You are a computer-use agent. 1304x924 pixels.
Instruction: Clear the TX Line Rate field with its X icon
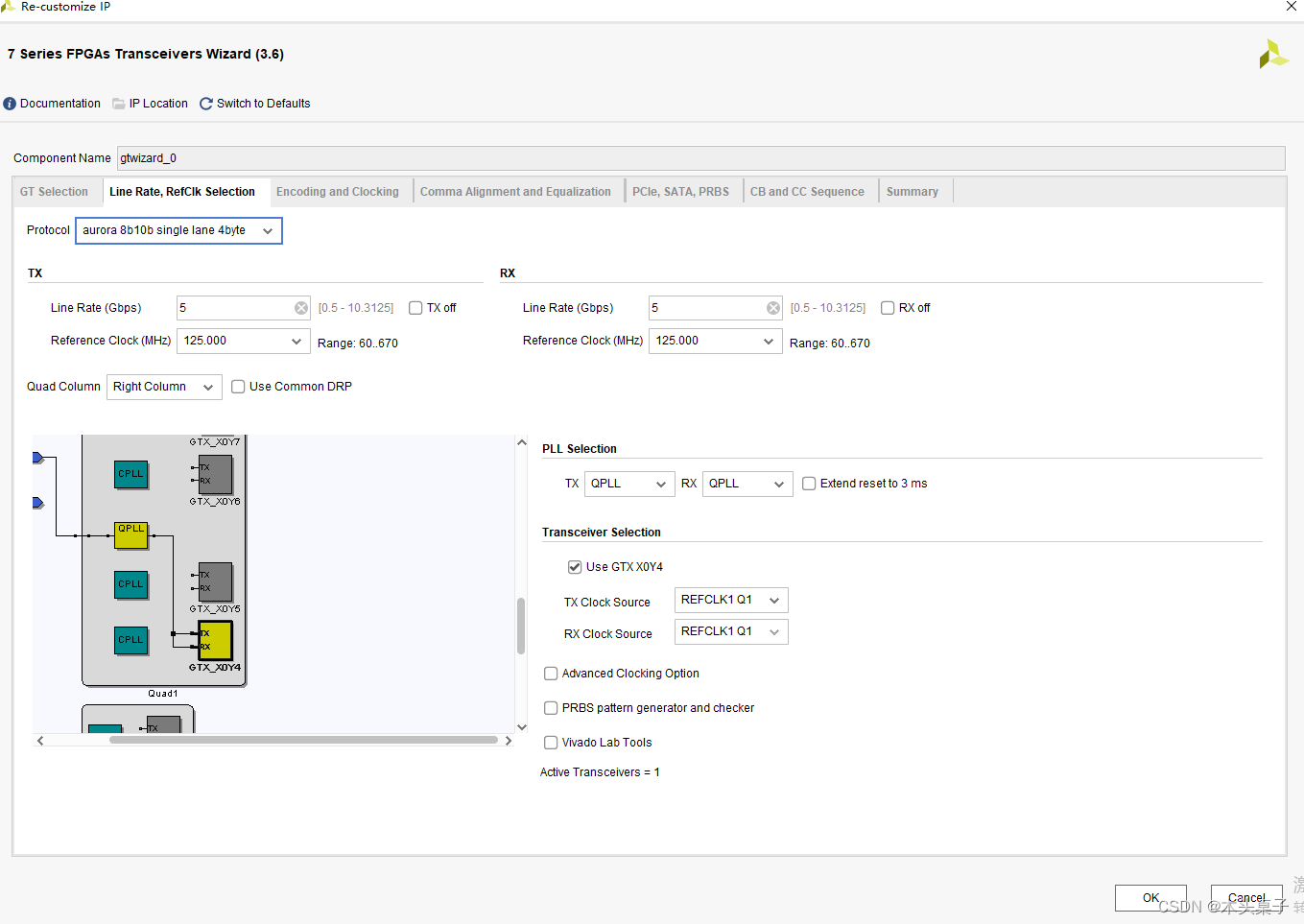click(x=301, y=308)
